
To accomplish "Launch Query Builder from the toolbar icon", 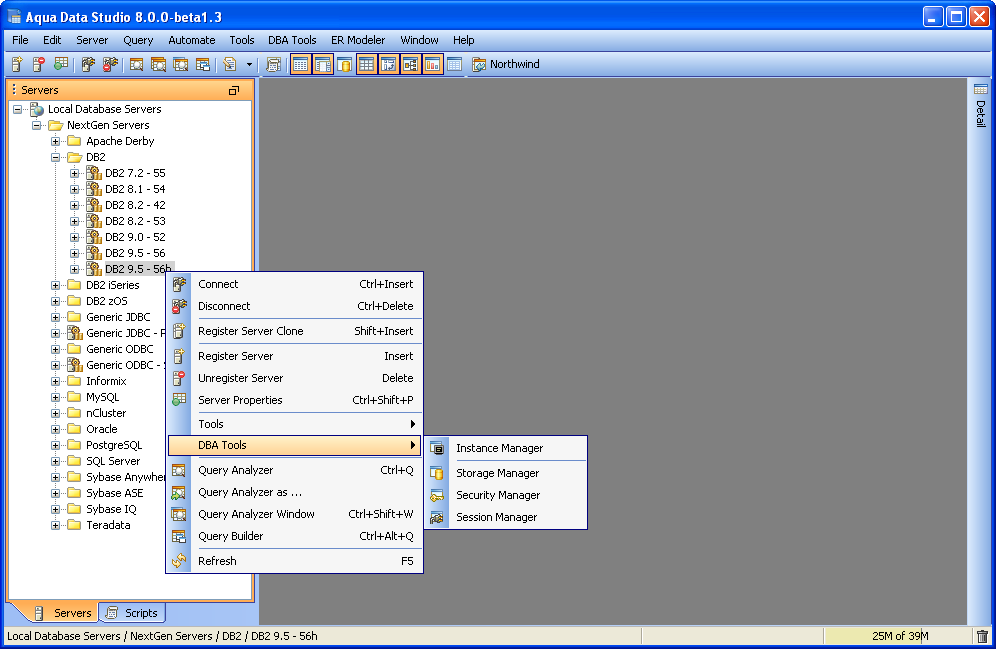I will pyautogui.click(x=203, y=64).
